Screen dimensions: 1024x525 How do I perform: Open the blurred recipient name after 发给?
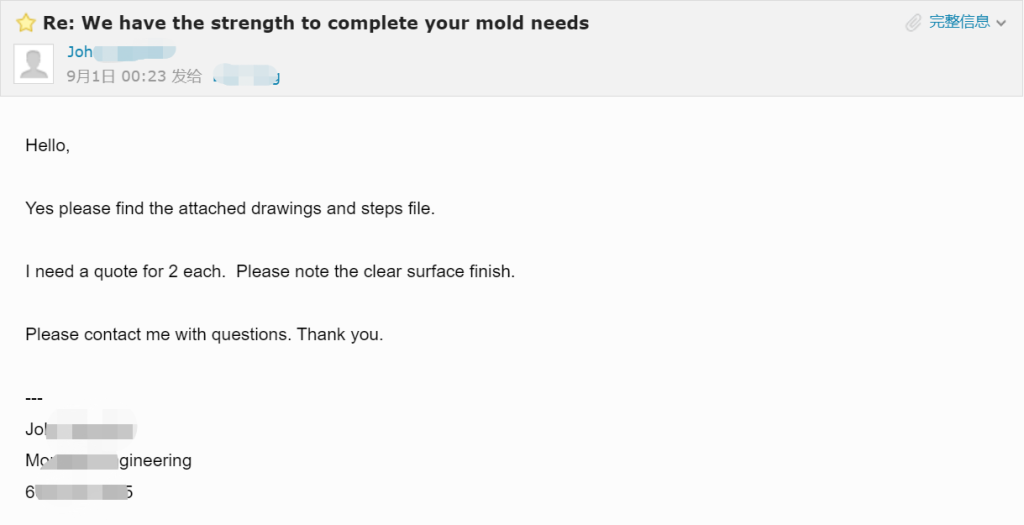click(247, 76)
